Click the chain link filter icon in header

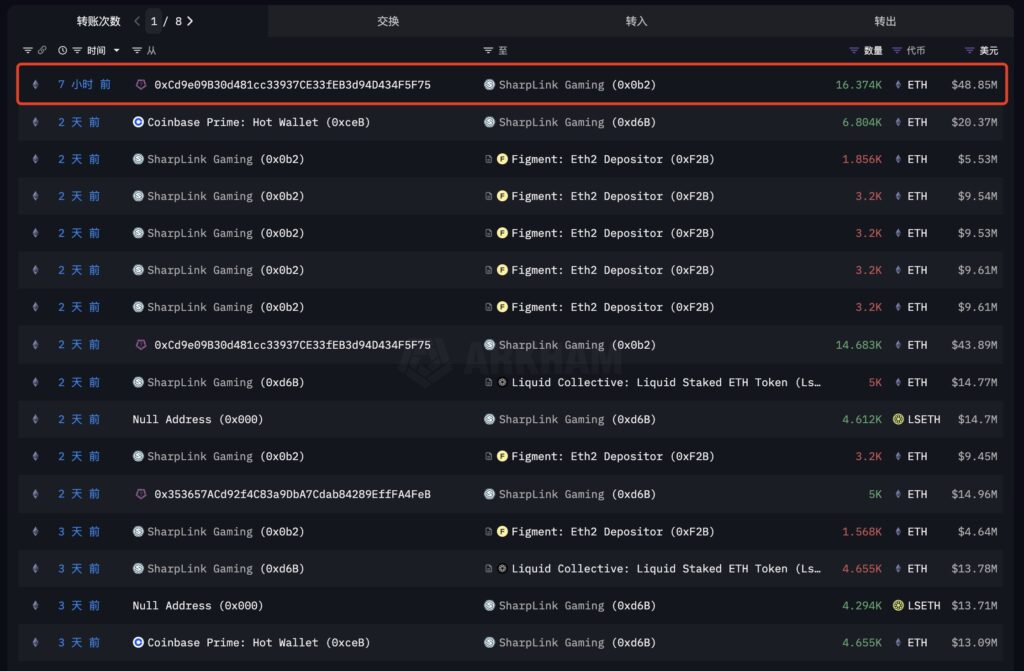click(41, 50)
